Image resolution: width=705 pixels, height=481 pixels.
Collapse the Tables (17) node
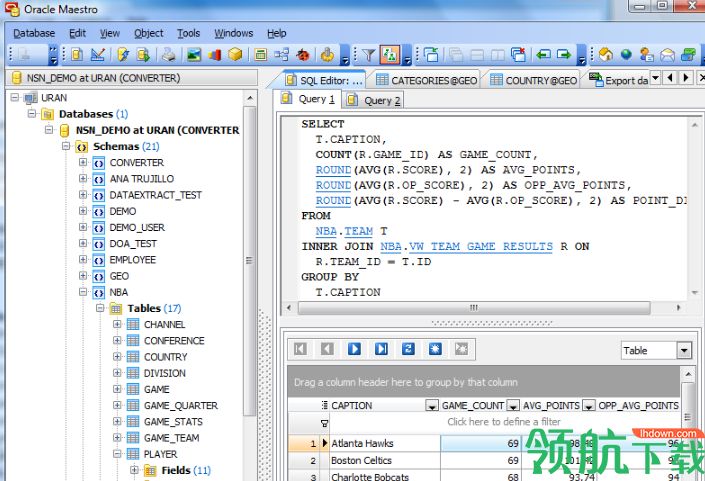(100, 307)
